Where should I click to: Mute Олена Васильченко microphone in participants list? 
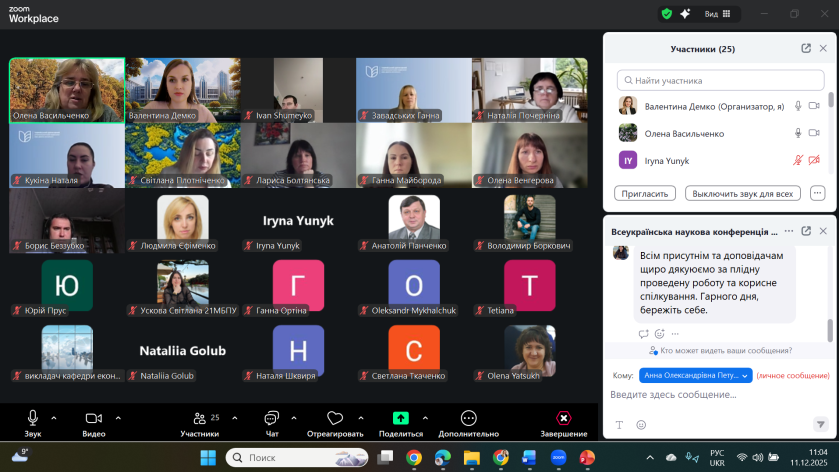798,133
